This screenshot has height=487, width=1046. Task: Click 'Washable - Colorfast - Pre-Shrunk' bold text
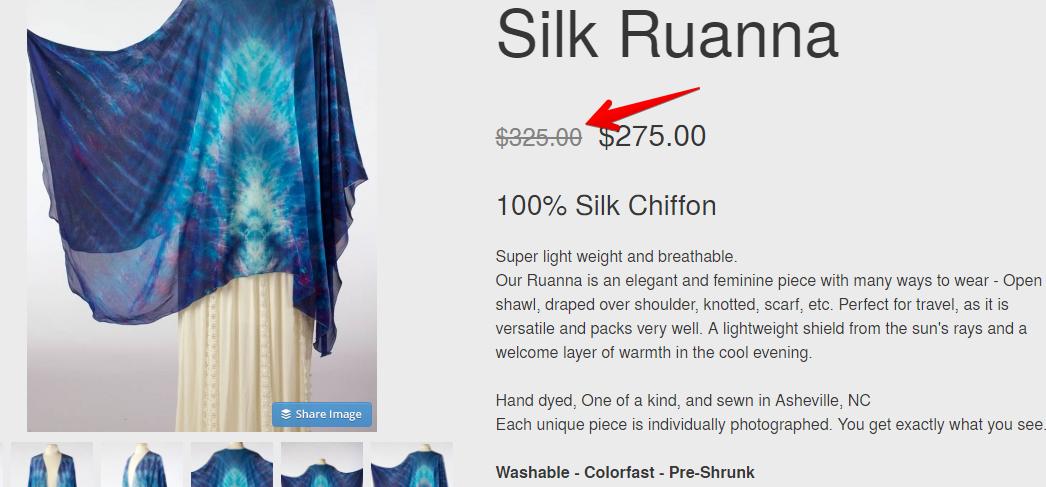pos(625,473)
